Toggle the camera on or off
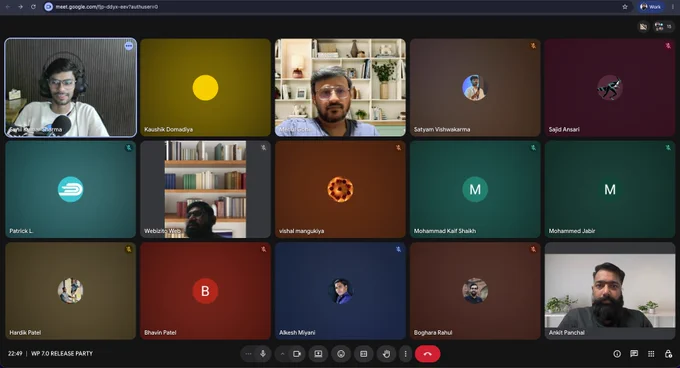 (297, 354)
